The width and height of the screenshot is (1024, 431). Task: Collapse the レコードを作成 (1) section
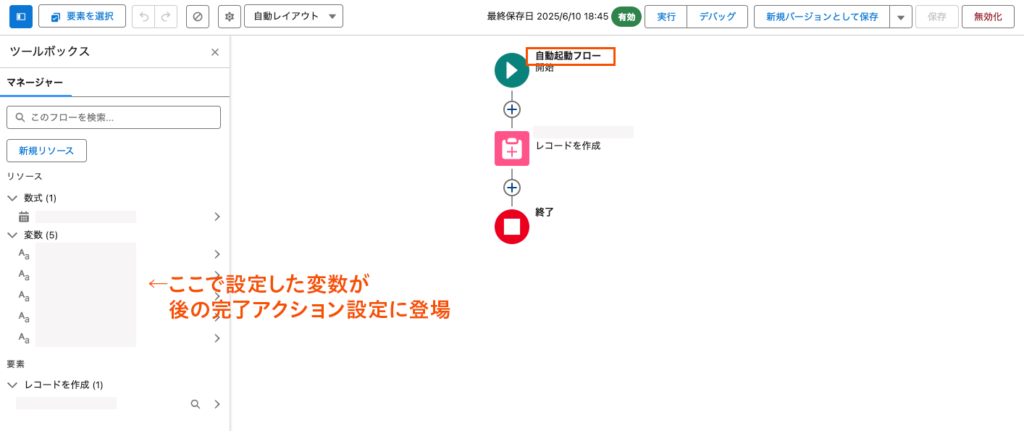[13, 385]
